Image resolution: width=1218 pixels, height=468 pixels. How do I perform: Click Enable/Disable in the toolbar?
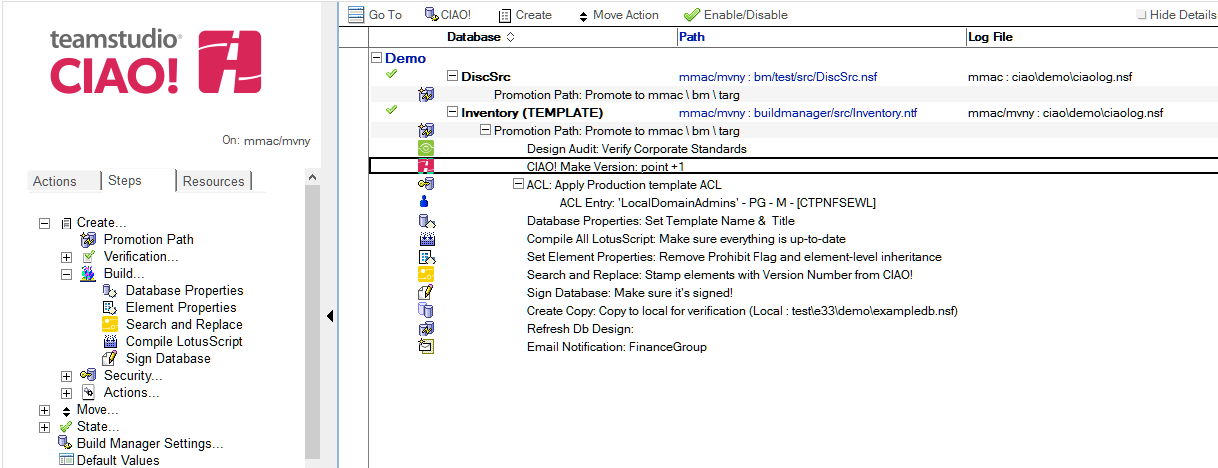[x=735, y=15]
